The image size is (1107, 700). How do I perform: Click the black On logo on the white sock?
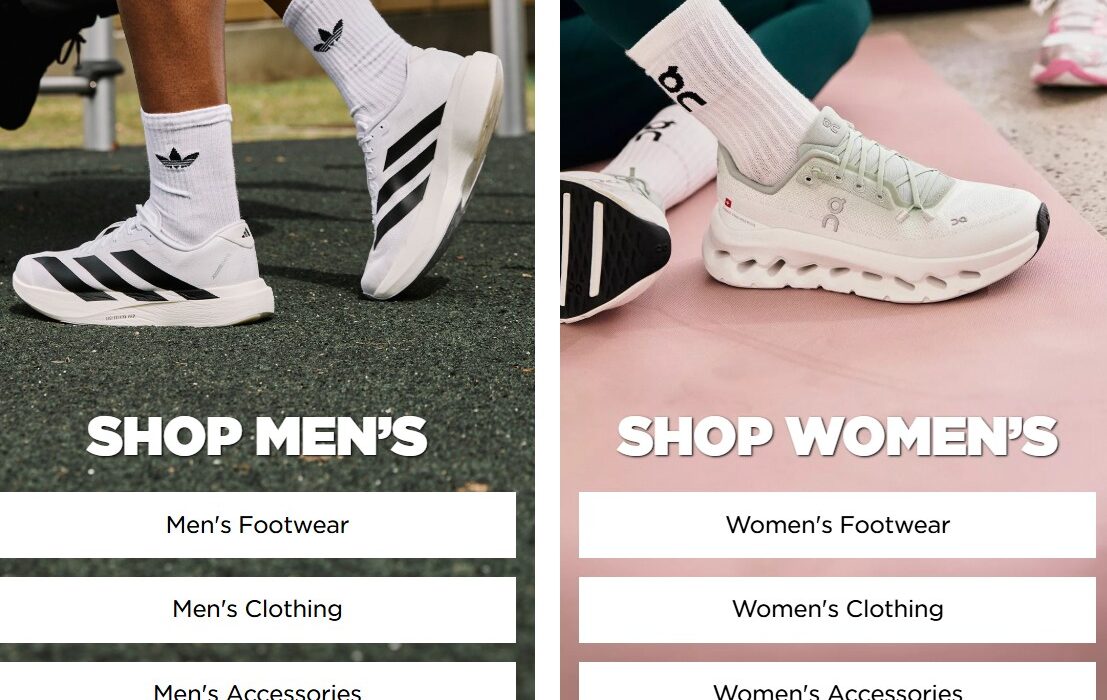pos(679,88)
